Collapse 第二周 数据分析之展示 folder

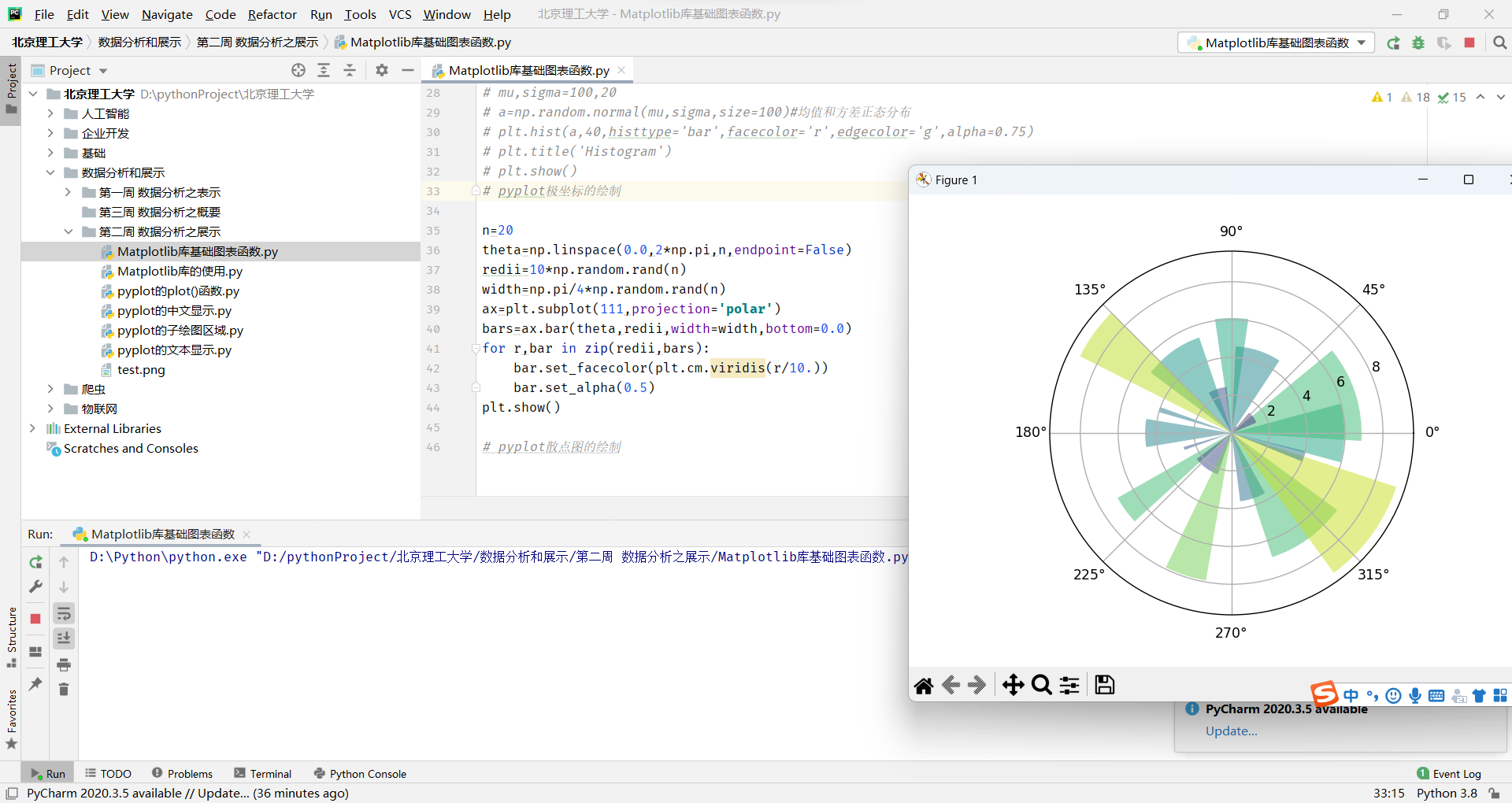(68, 231)
